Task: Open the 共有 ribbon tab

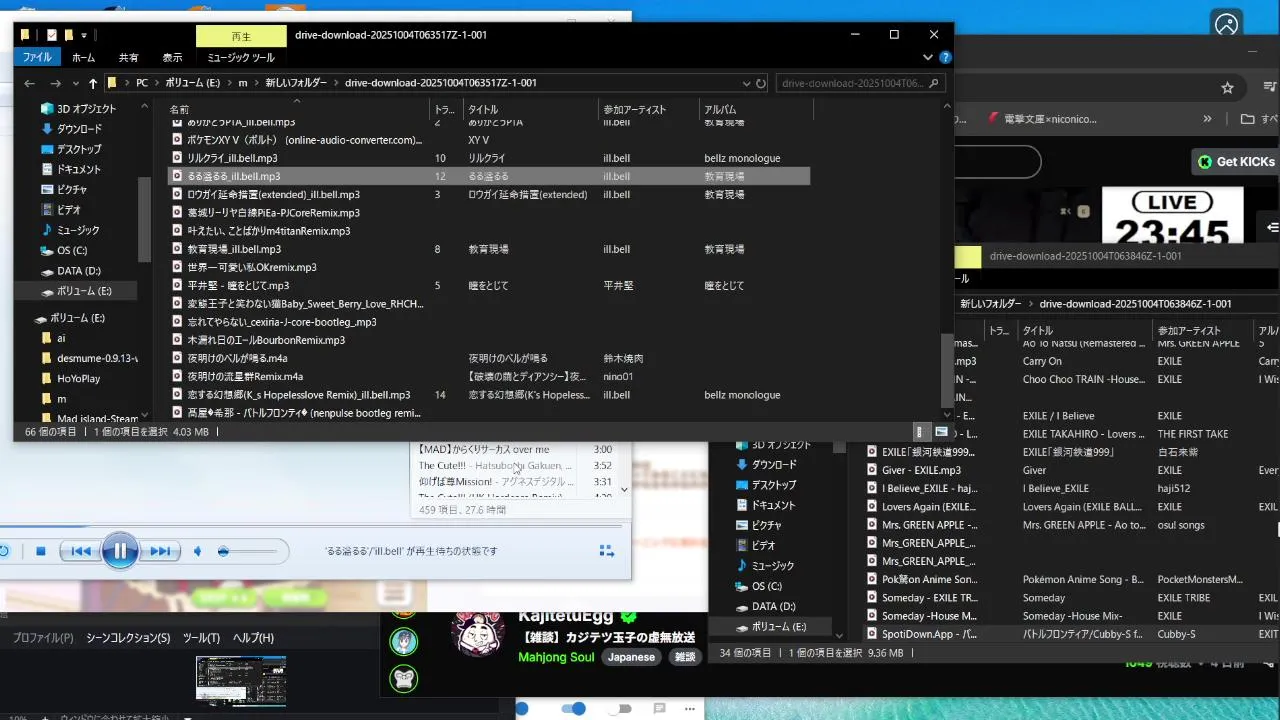Action: [129, 58]
